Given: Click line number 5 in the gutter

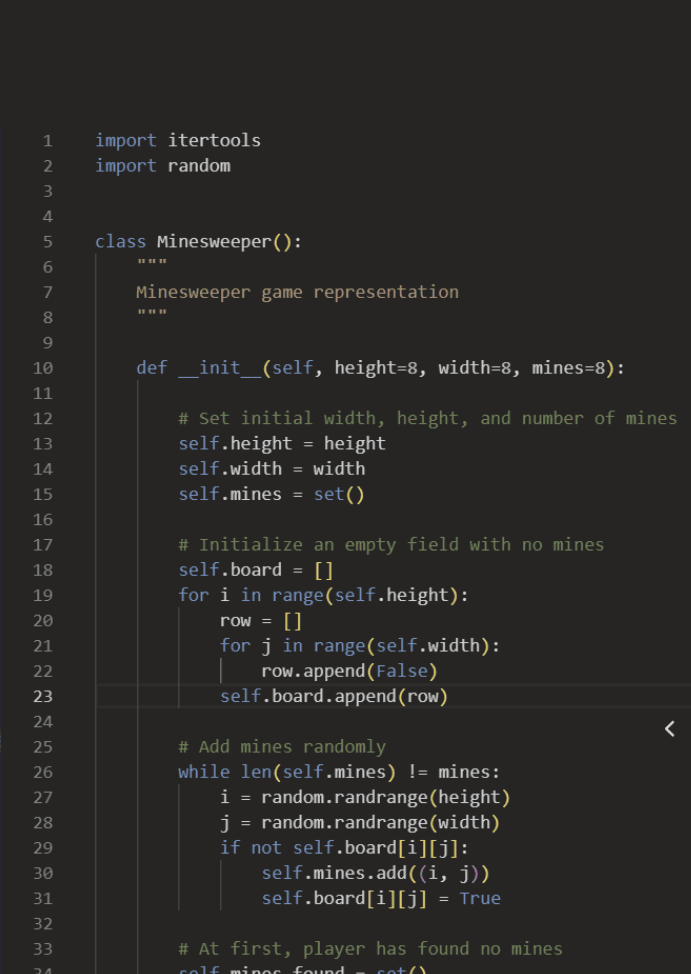Looking at the screenshot, I should [48, 242].
